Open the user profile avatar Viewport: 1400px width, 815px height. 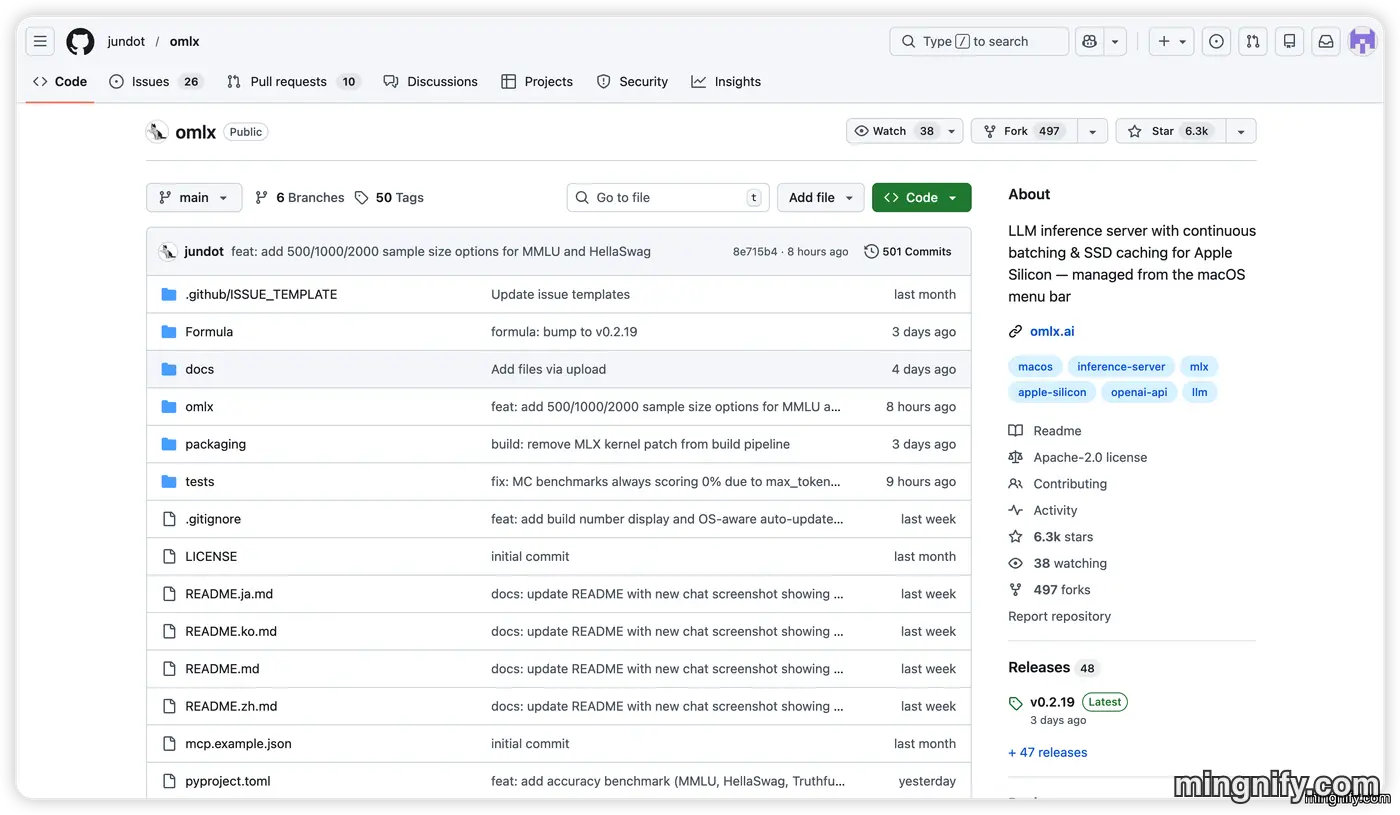[1362, 41]
